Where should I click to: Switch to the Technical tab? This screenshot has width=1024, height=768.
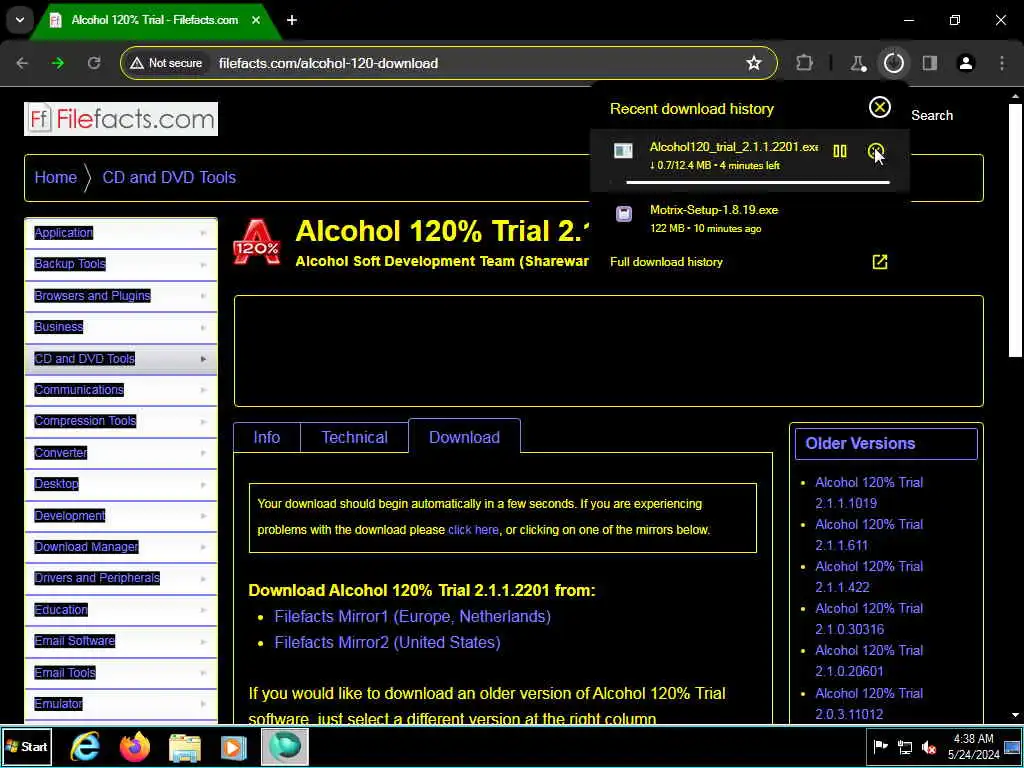pyautogui.click(x=355, y=437)
